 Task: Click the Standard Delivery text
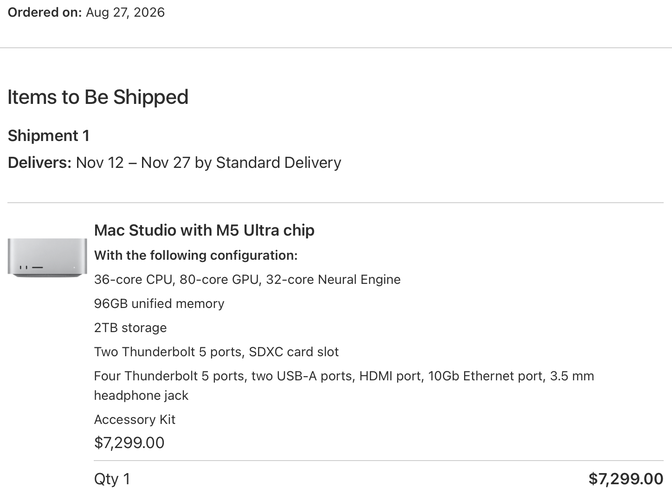pos(279,163)
